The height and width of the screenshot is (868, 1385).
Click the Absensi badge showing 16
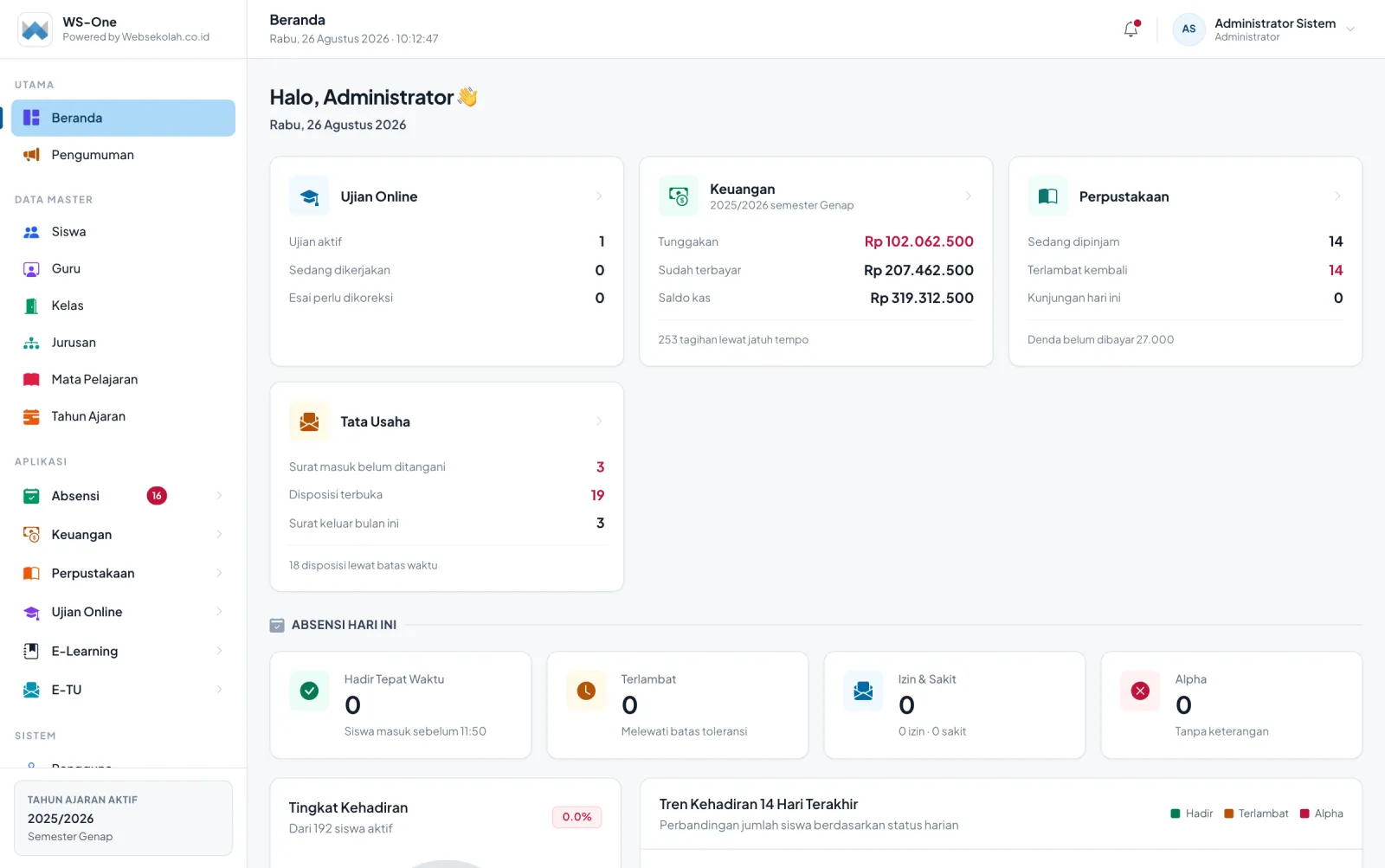pyautogui.click(x=157, y=496)
